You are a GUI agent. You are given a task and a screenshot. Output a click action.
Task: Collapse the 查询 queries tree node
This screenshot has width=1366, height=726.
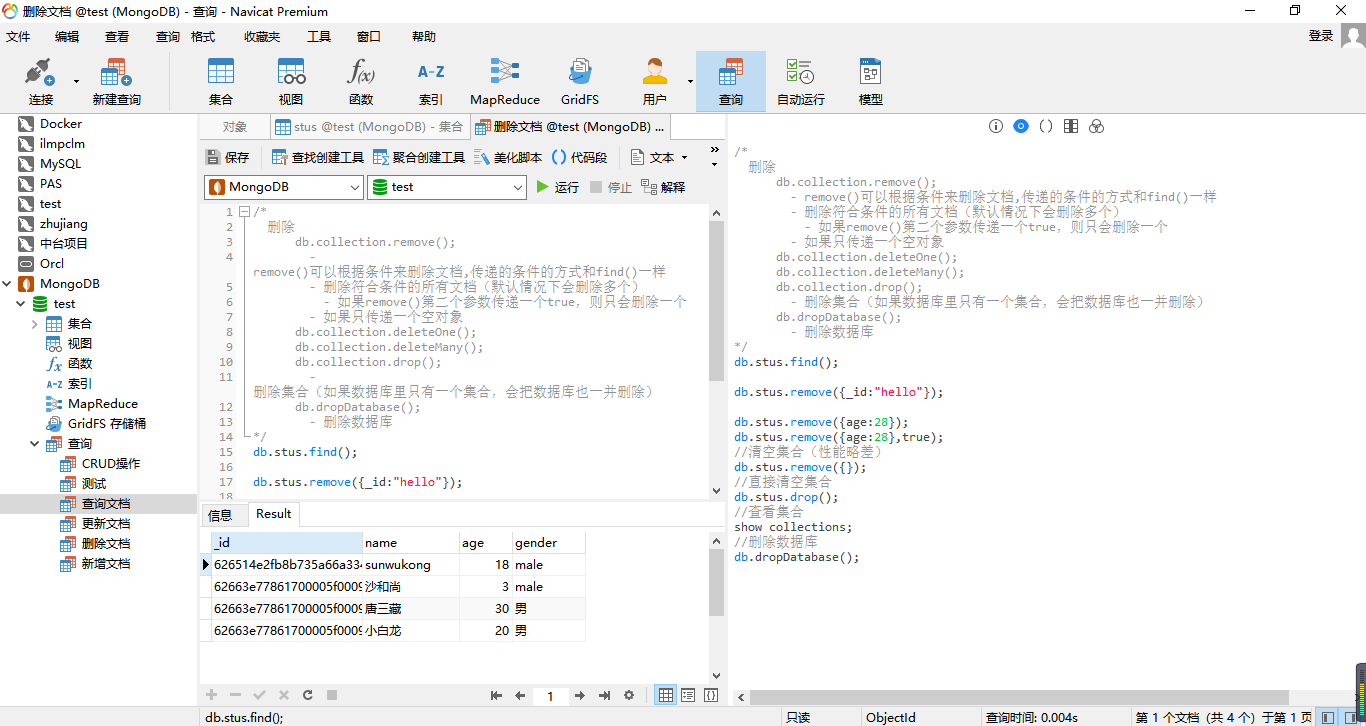pos(35,444)
